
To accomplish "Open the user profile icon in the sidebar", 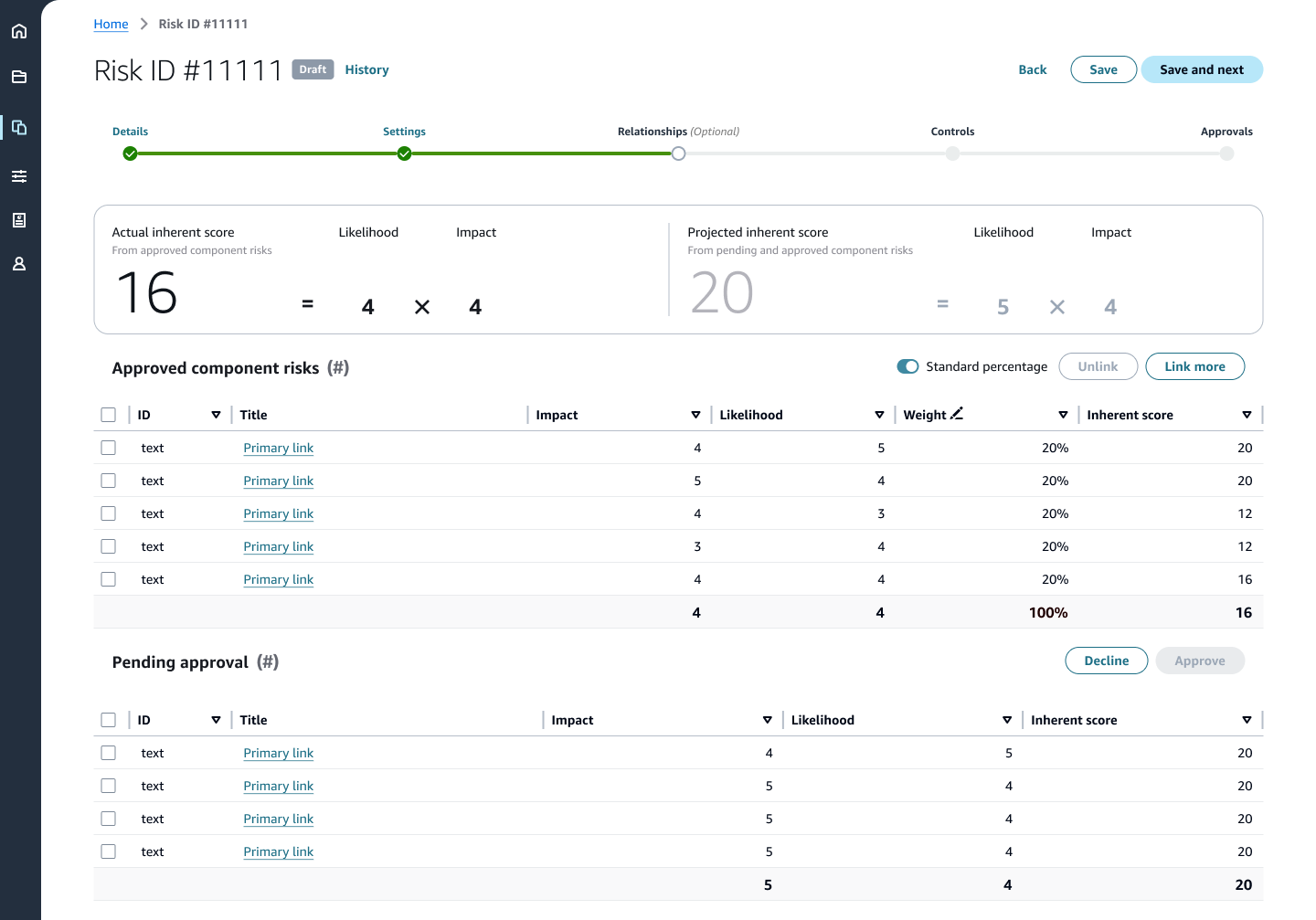I will [x=19, y=264].
